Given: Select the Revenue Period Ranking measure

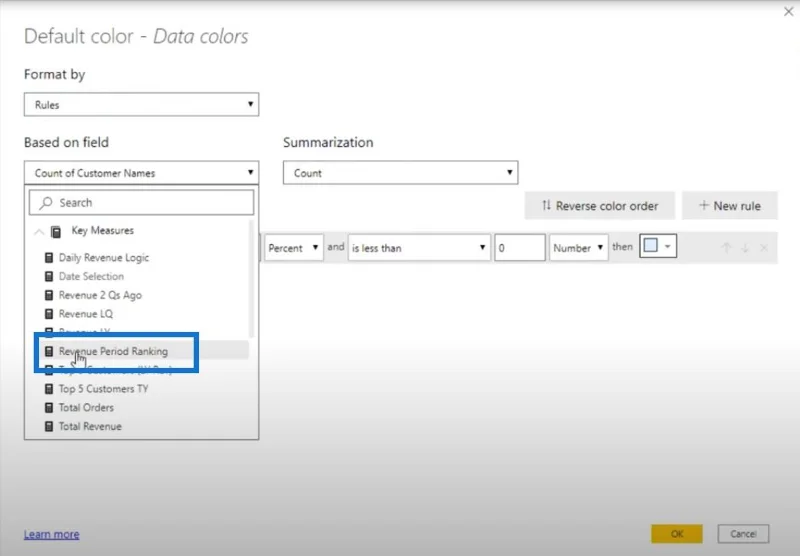Looking at the screenshot, I should [x=113, y=351].
